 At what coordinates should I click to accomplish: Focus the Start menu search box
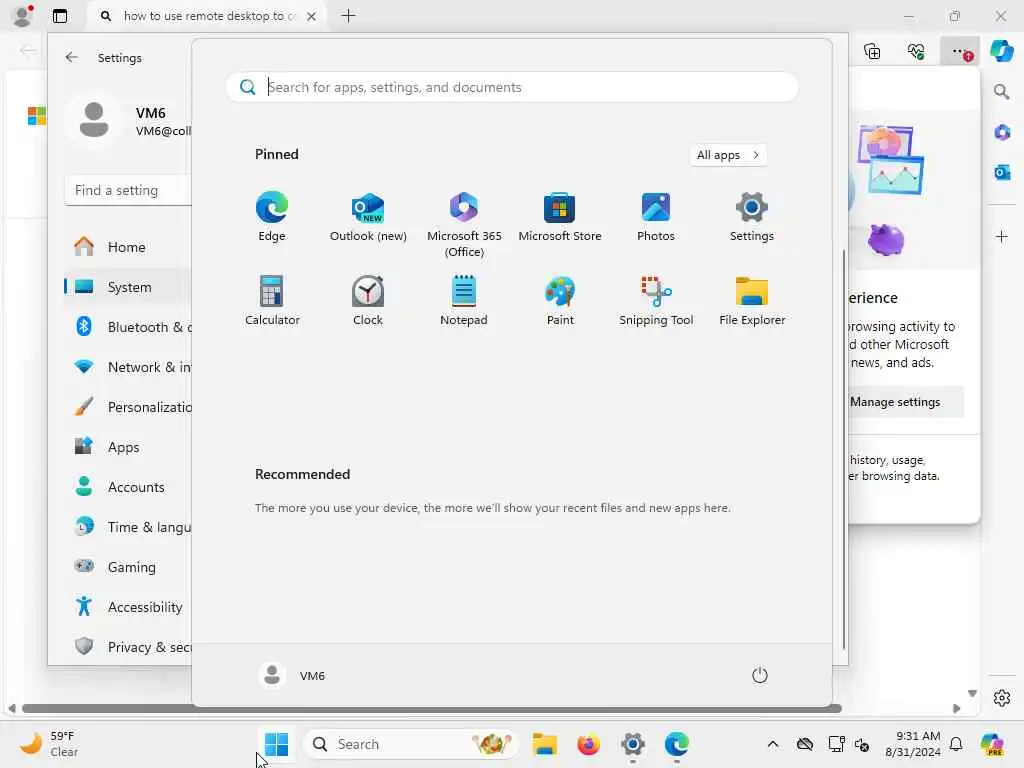pyautogui.click(x=512, y=87)
